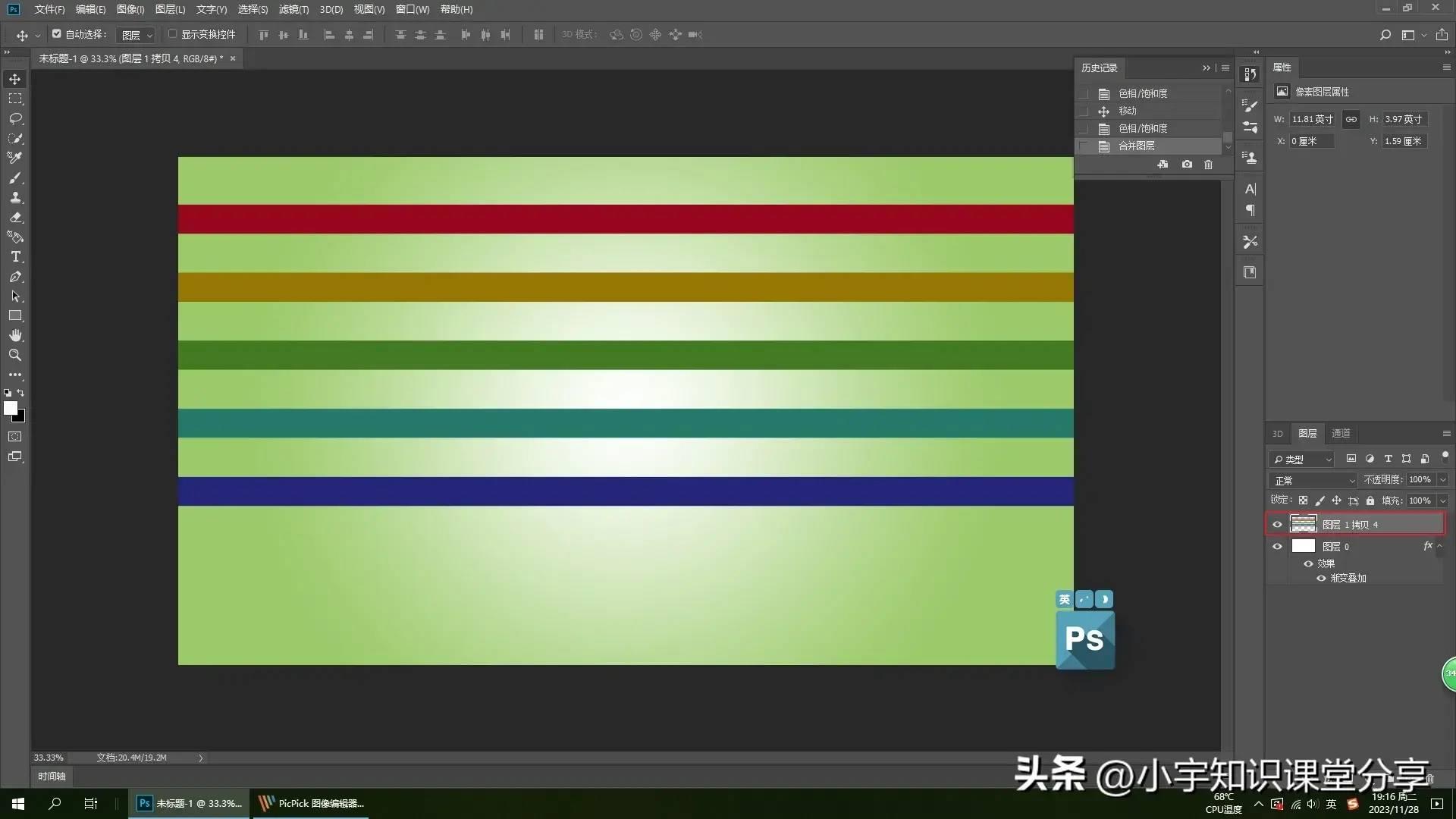Select the Hand tool

(x=15, y=335)
